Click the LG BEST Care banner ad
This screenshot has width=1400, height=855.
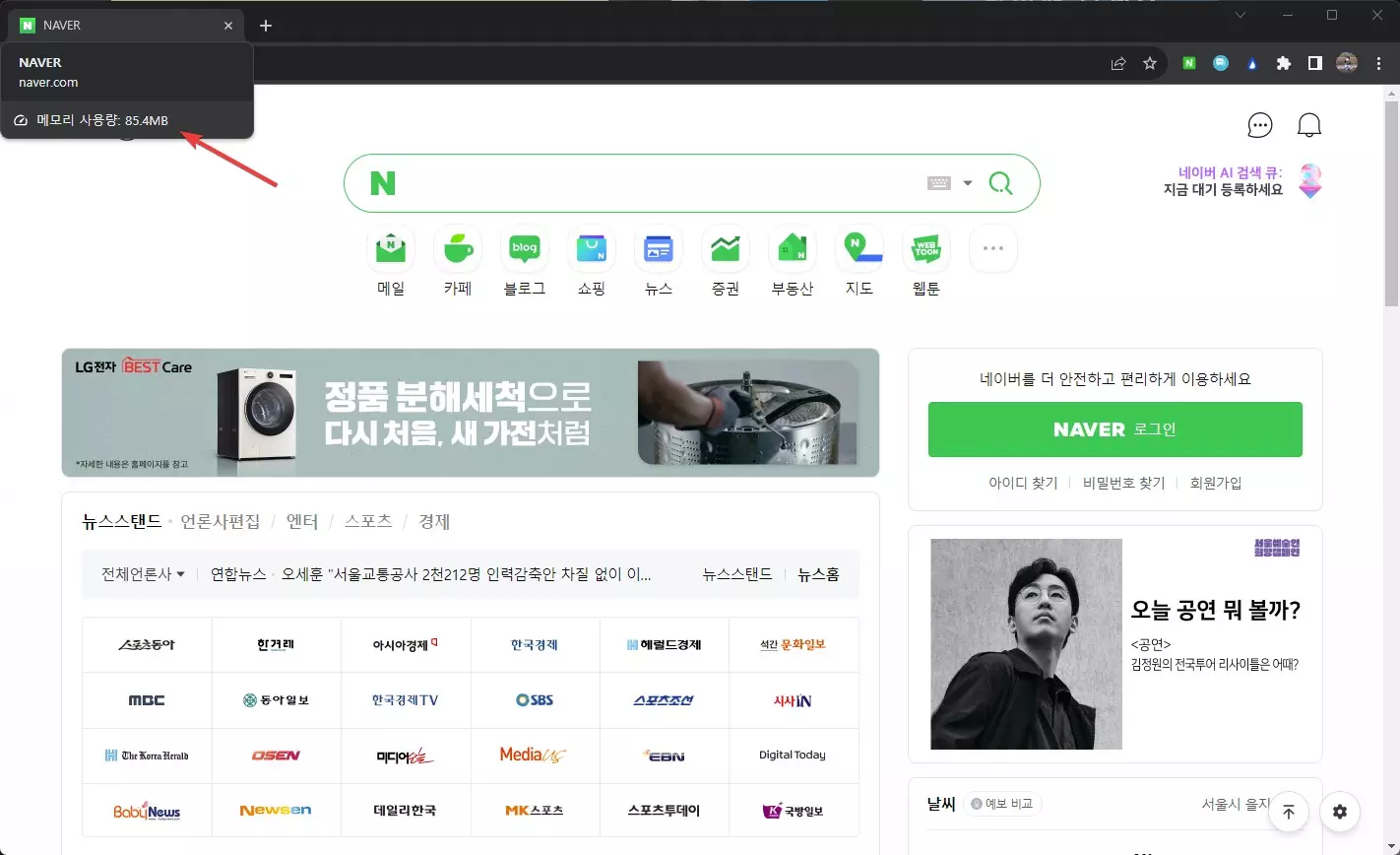tap(471, 413)
